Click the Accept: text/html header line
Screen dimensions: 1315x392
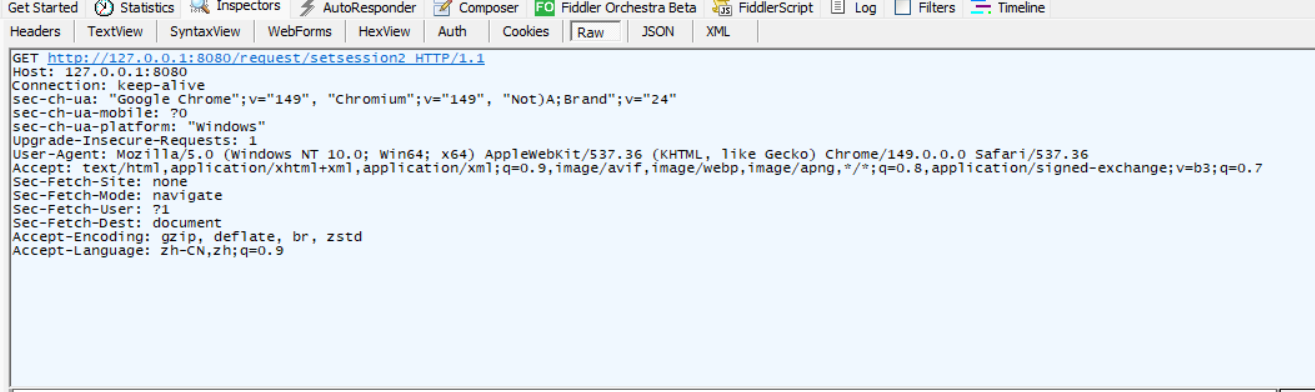[x=637, y=168]
